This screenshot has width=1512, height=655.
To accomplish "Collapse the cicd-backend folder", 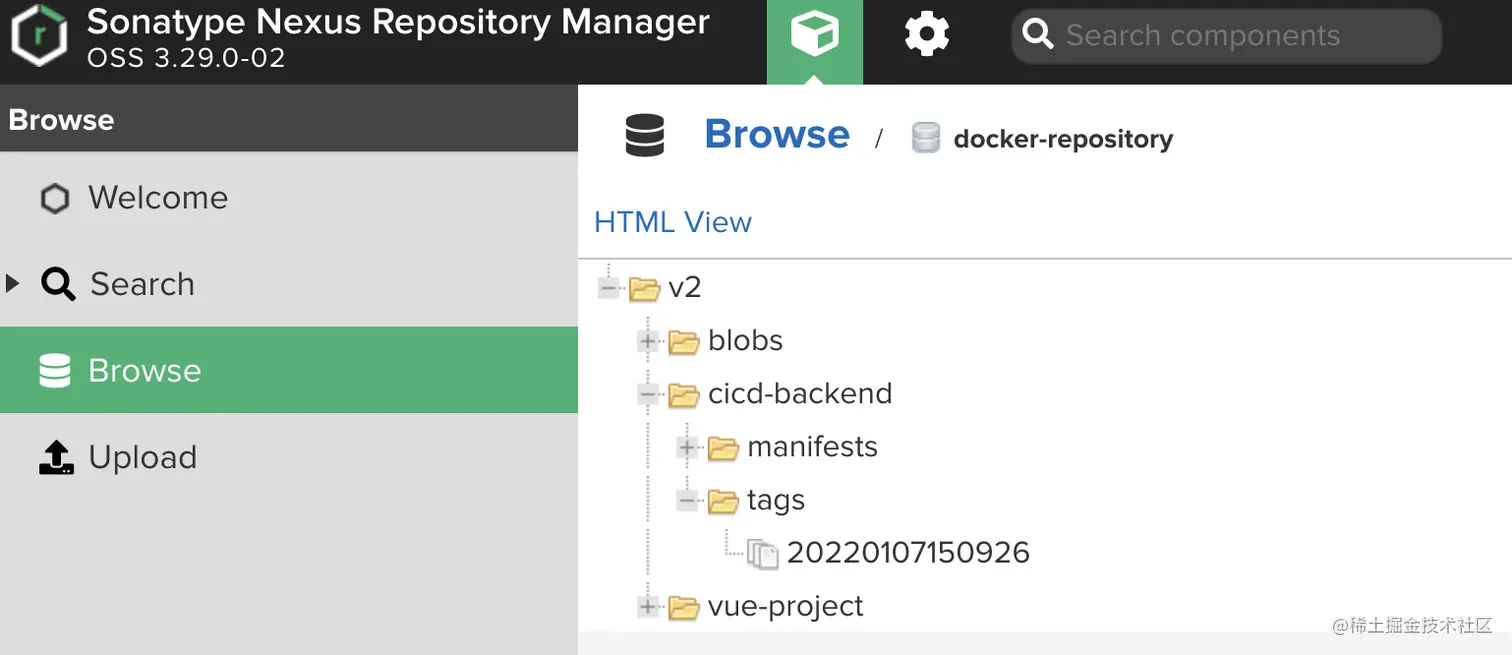I will point(647,395).
